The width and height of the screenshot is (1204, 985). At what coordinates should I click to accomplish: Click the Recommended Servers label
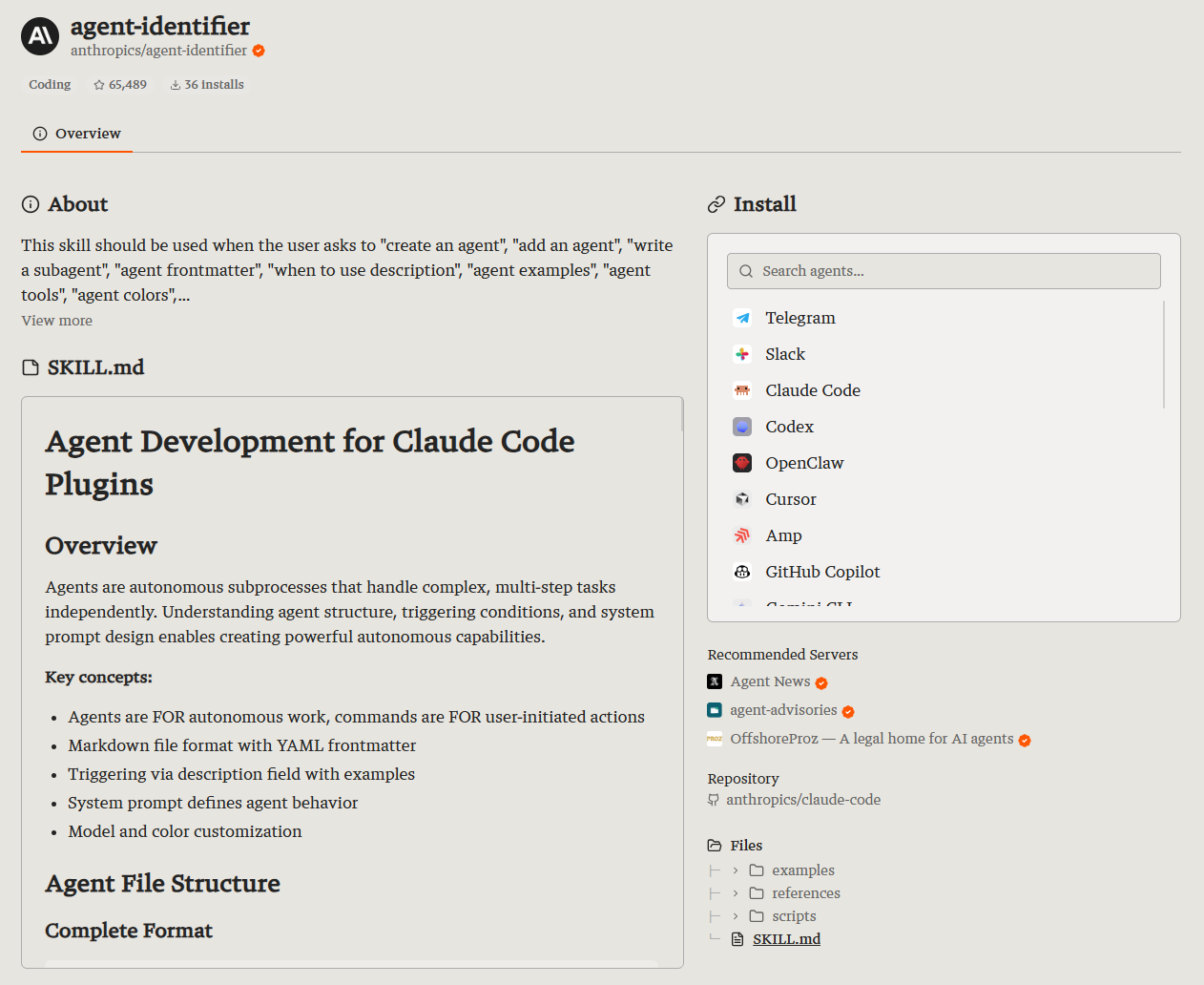[782, 655]
